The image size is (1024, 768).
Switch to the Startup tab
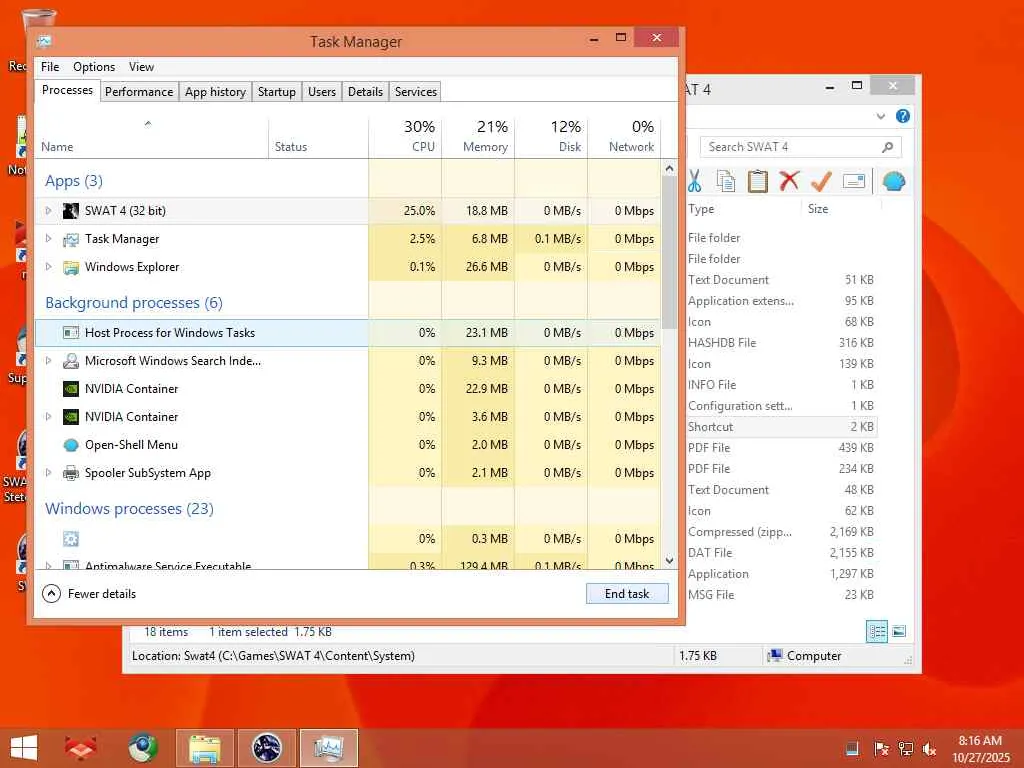coord(276,91)
